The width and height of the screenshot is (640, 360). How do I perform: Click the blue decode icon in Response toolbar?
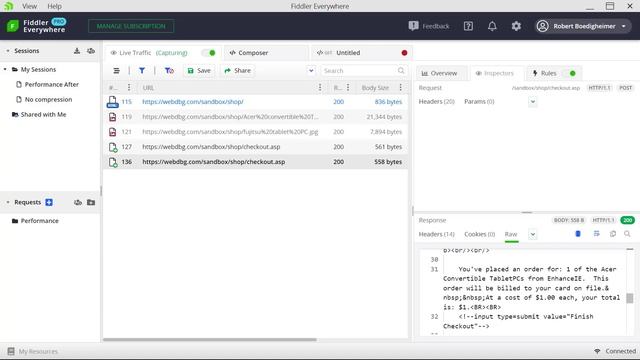tap(578, 234)
